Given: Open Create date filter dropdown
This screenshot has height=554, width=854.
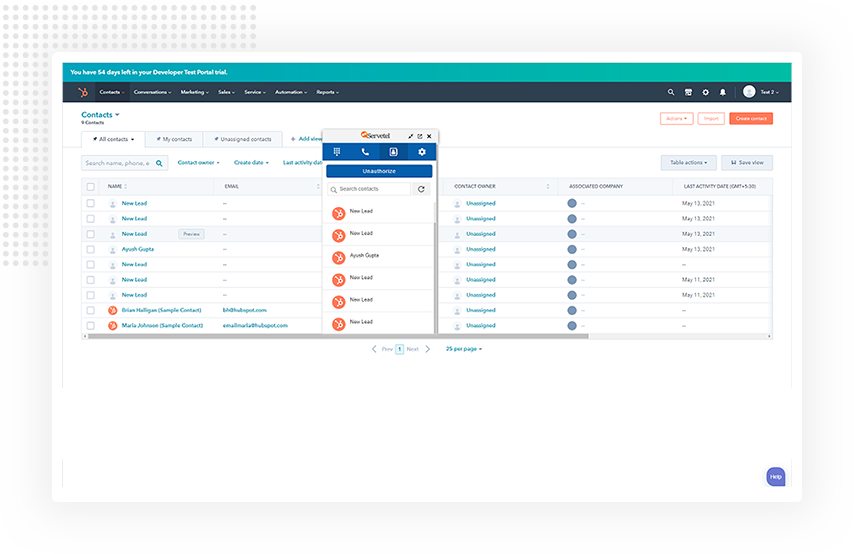Looking at the screenshot, I should pos(251,163).
